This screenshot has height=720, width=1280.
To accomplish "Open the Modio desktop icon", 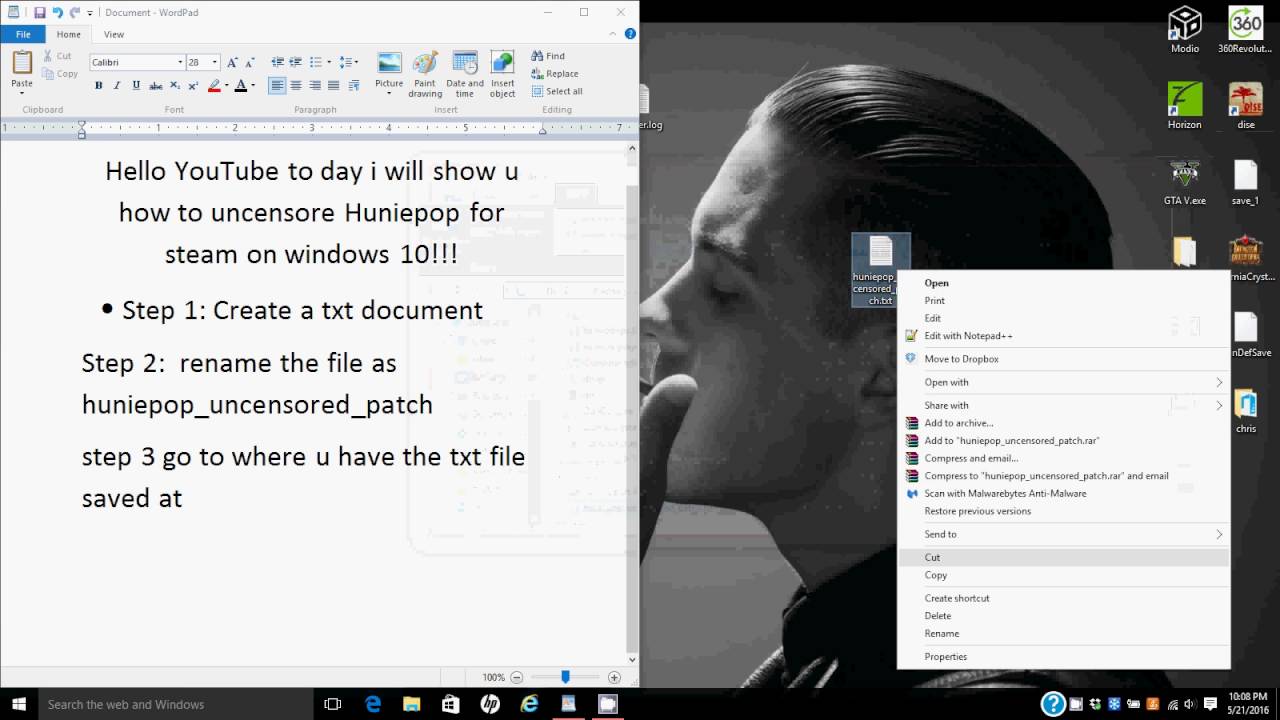I will pos(1185,30).
